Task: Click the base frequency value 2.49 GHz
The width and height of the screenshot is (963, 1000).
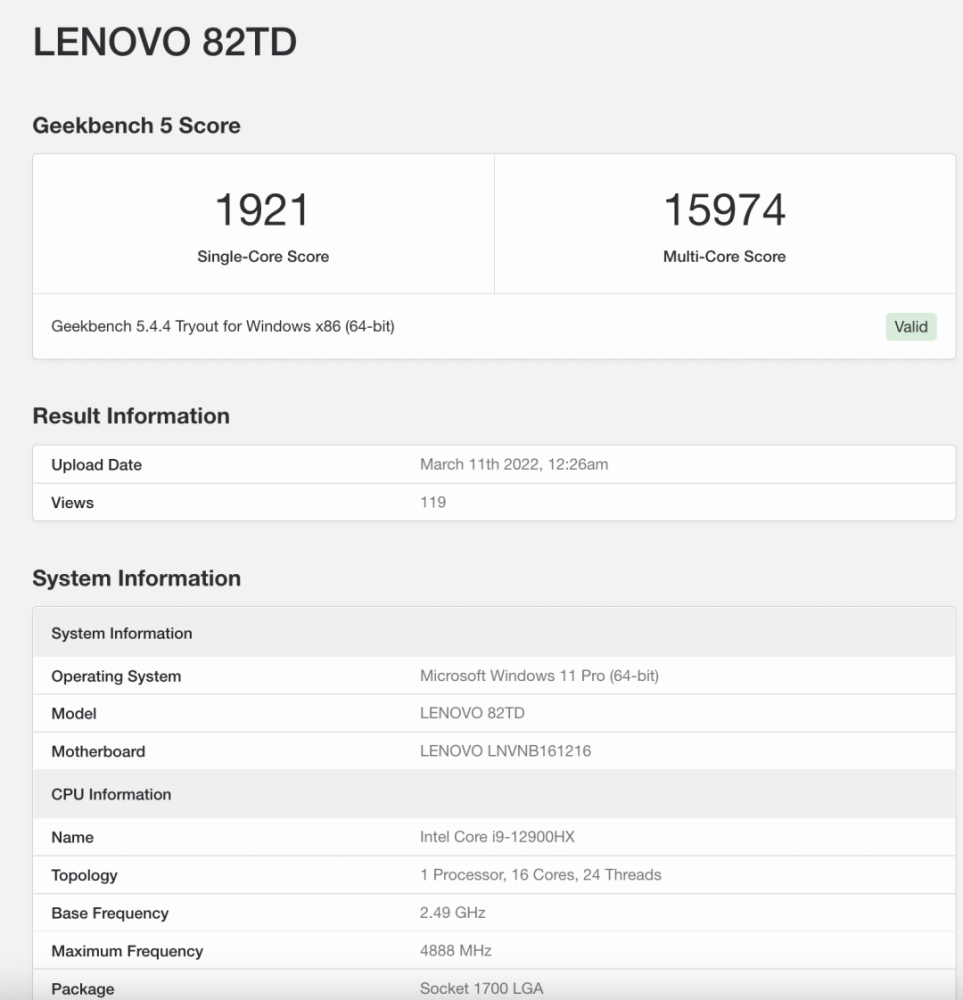Action: tap(452, 913)
